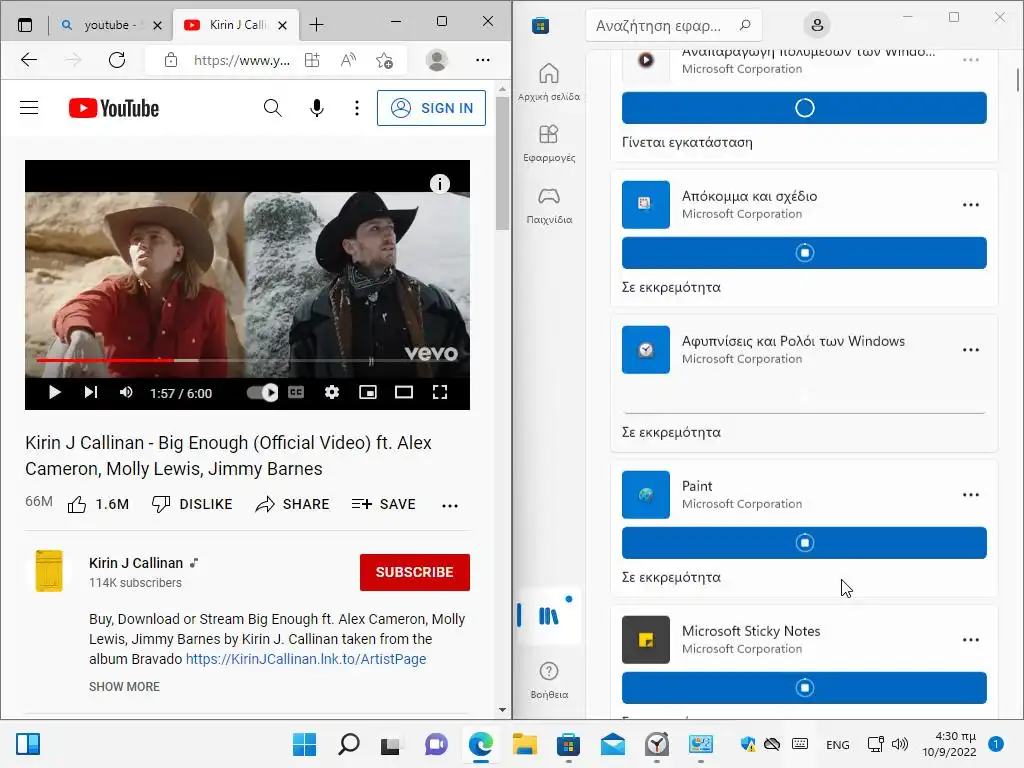Add page to favorites star icon
This screenshot has height=768, width=1024.
[384, 60]
